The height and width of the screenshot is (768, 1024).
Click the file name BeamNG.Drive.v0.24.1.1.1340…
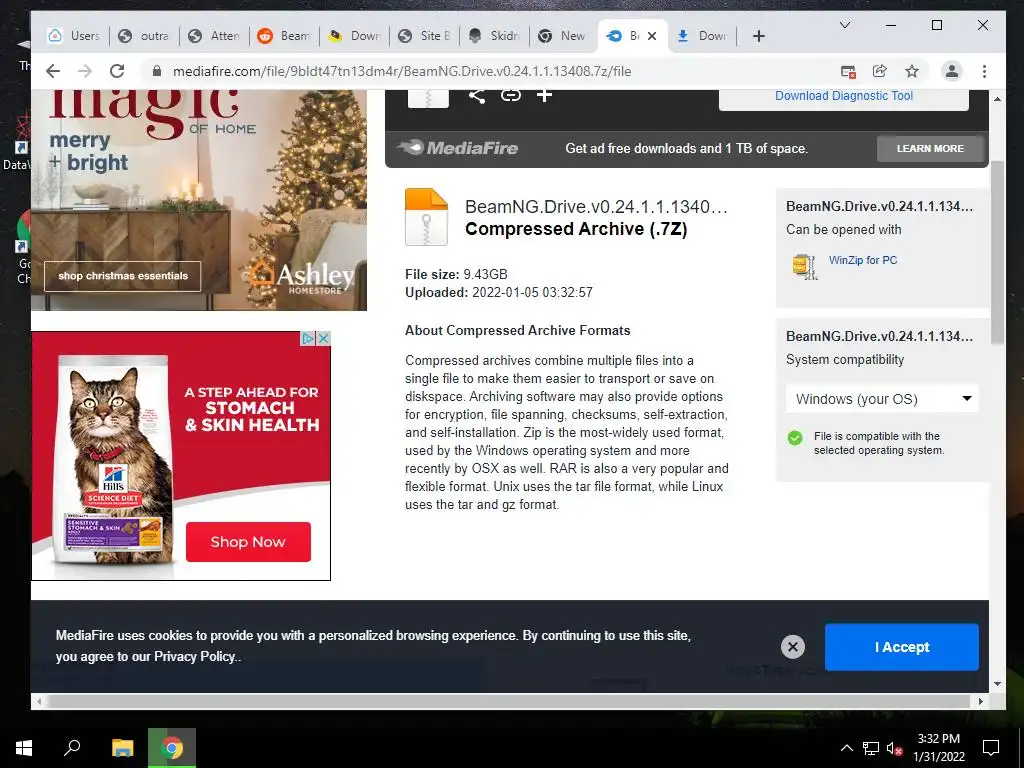tap(596, 206)
